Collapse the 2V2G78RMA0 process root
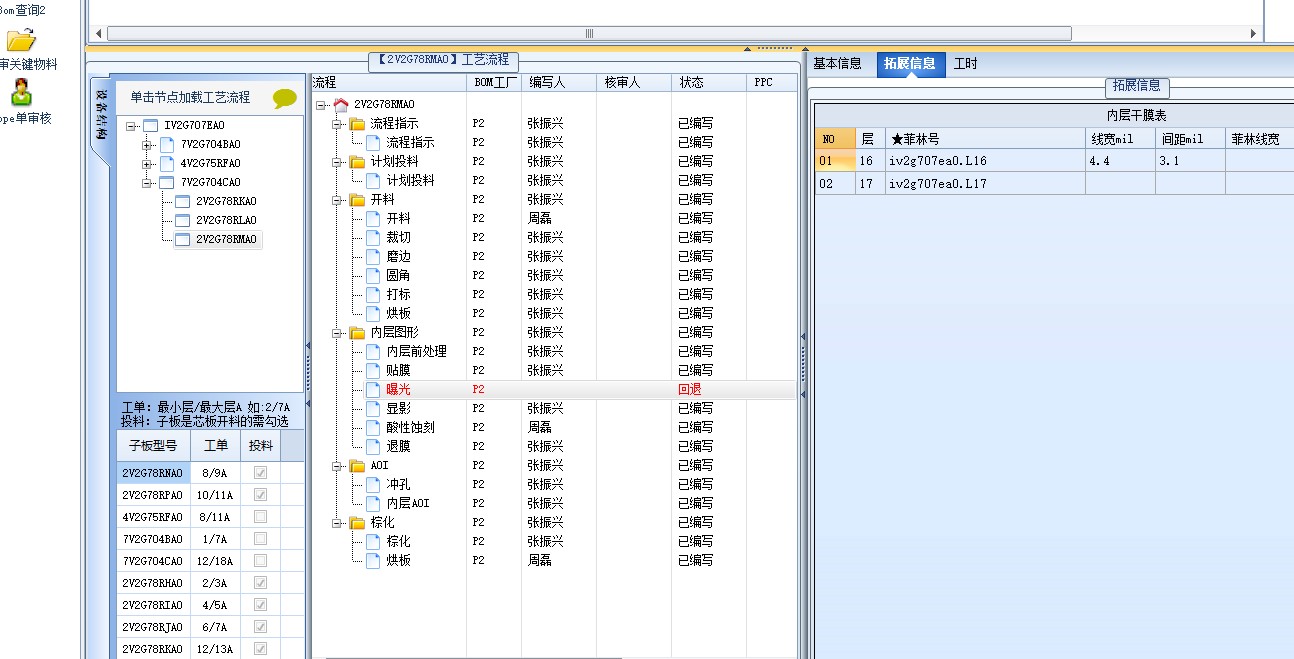 pos(321,105)
